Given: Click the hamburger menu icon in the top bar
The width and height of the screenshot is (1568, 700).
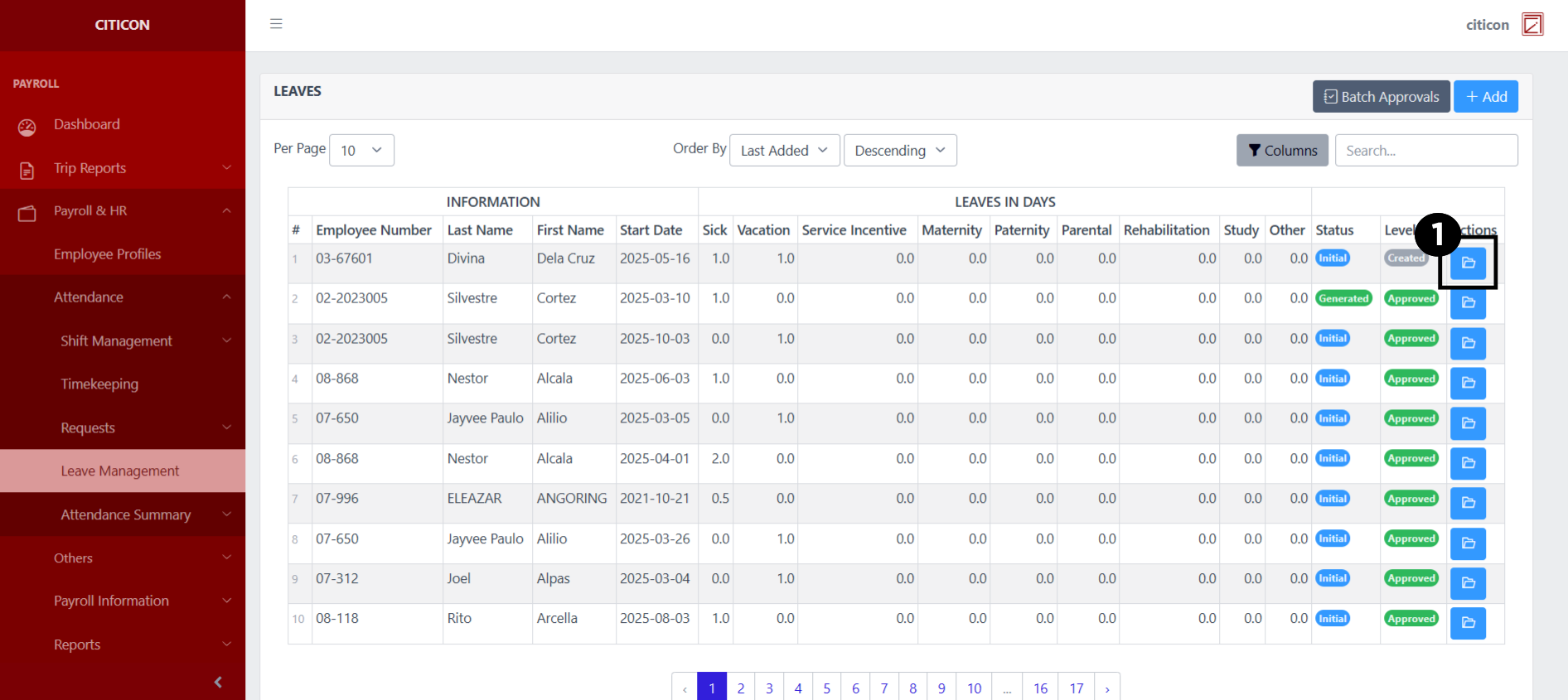Looking at the screenshot, I should click(x=276, y=24).
